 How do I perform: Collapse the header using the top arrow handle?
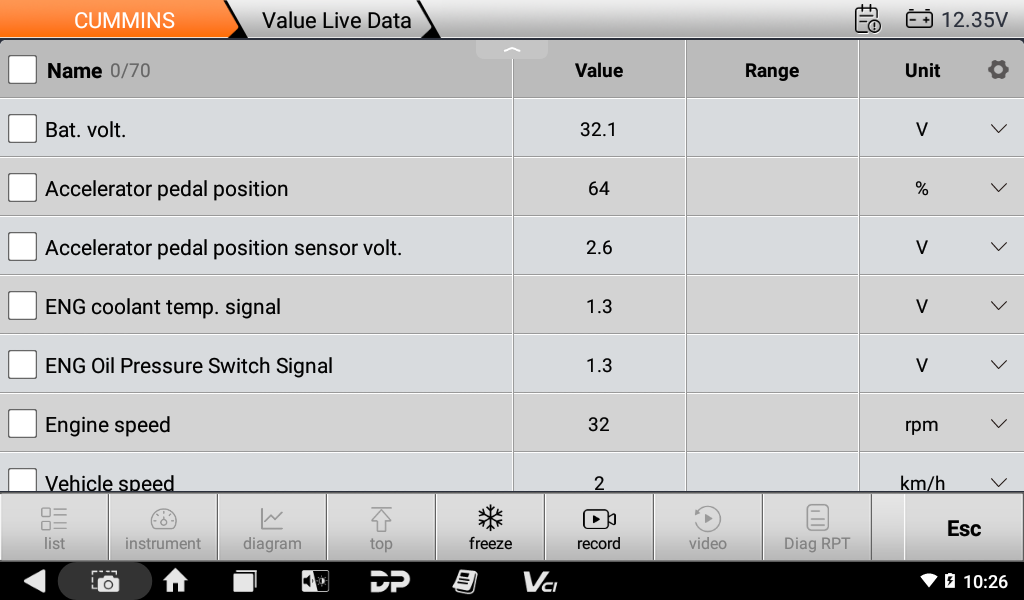coord(512,50)
